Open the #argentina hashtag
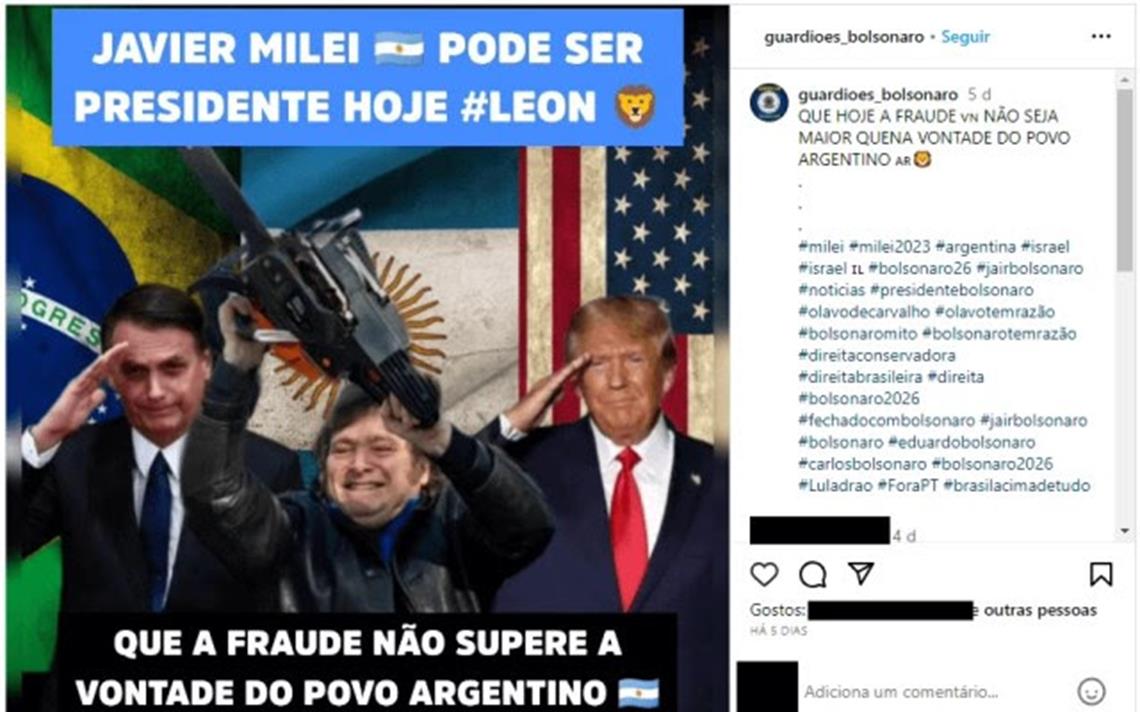This screenshot has width=1140, height=712. pyautogui.click(x=975, y=247)
